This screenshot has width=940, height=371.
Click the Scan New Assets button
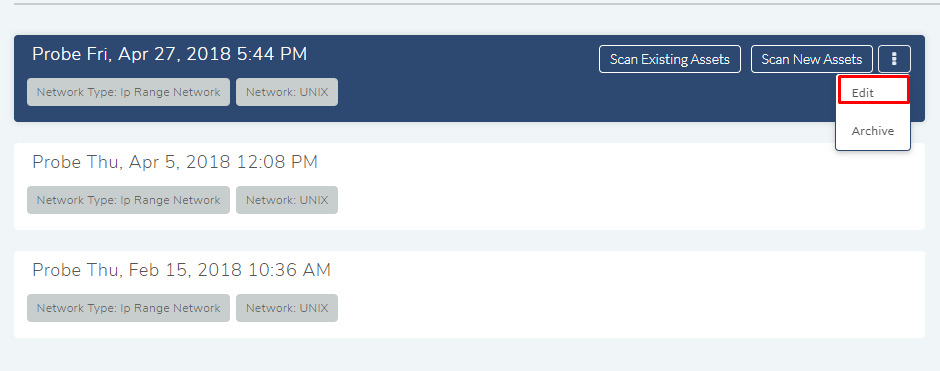click(812, 59)
